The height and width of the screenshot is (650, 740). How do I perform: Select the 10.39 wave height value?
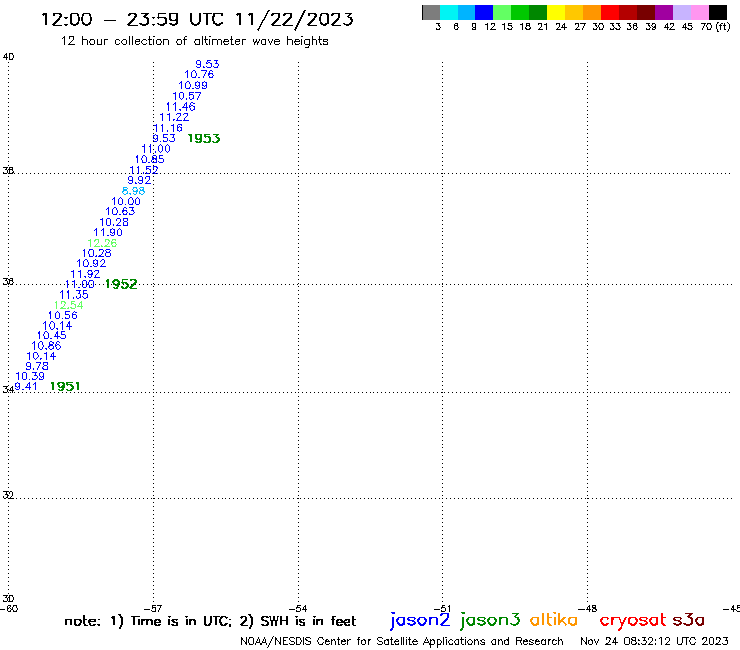pyautogui.click(x=30, y=376)
